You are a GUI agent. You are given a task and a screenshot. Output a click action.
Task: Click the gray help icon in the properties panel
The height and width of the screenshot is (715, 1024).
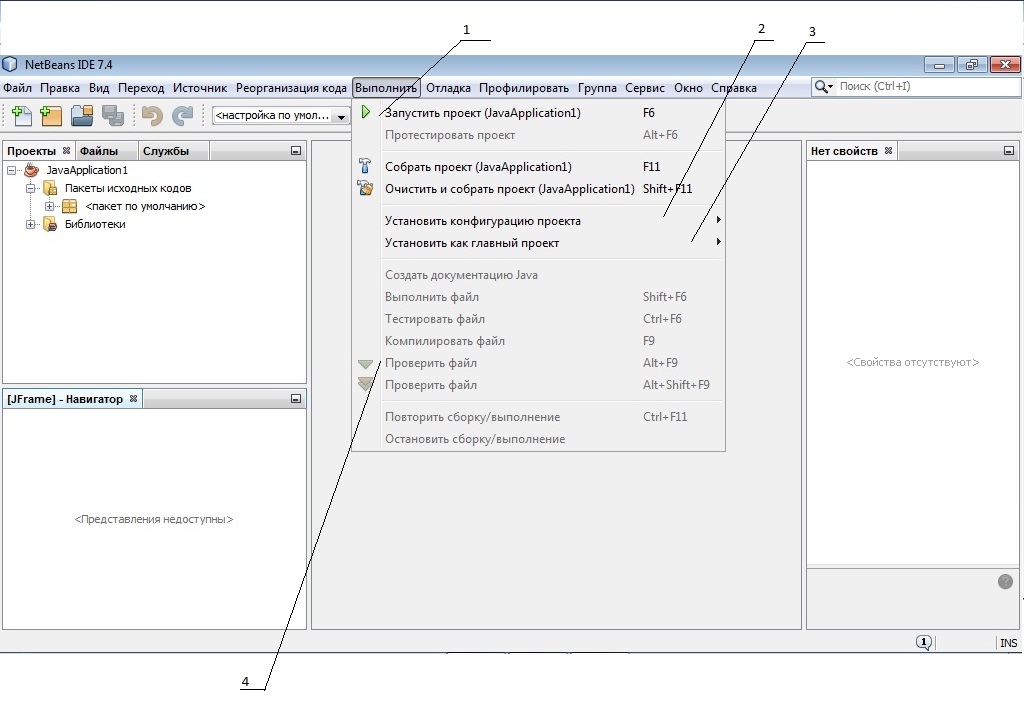tap(1005, 581)
